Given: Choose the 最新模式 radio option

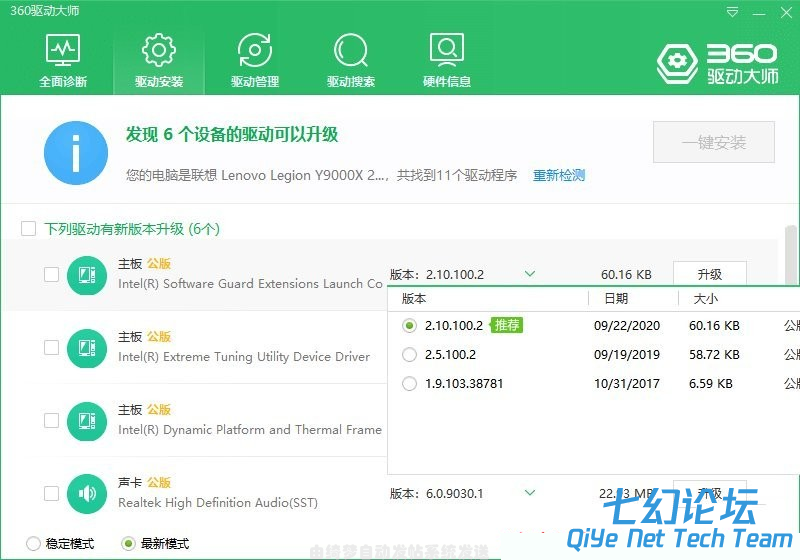Looking at the screenshot, I should (x=129, y=544).
